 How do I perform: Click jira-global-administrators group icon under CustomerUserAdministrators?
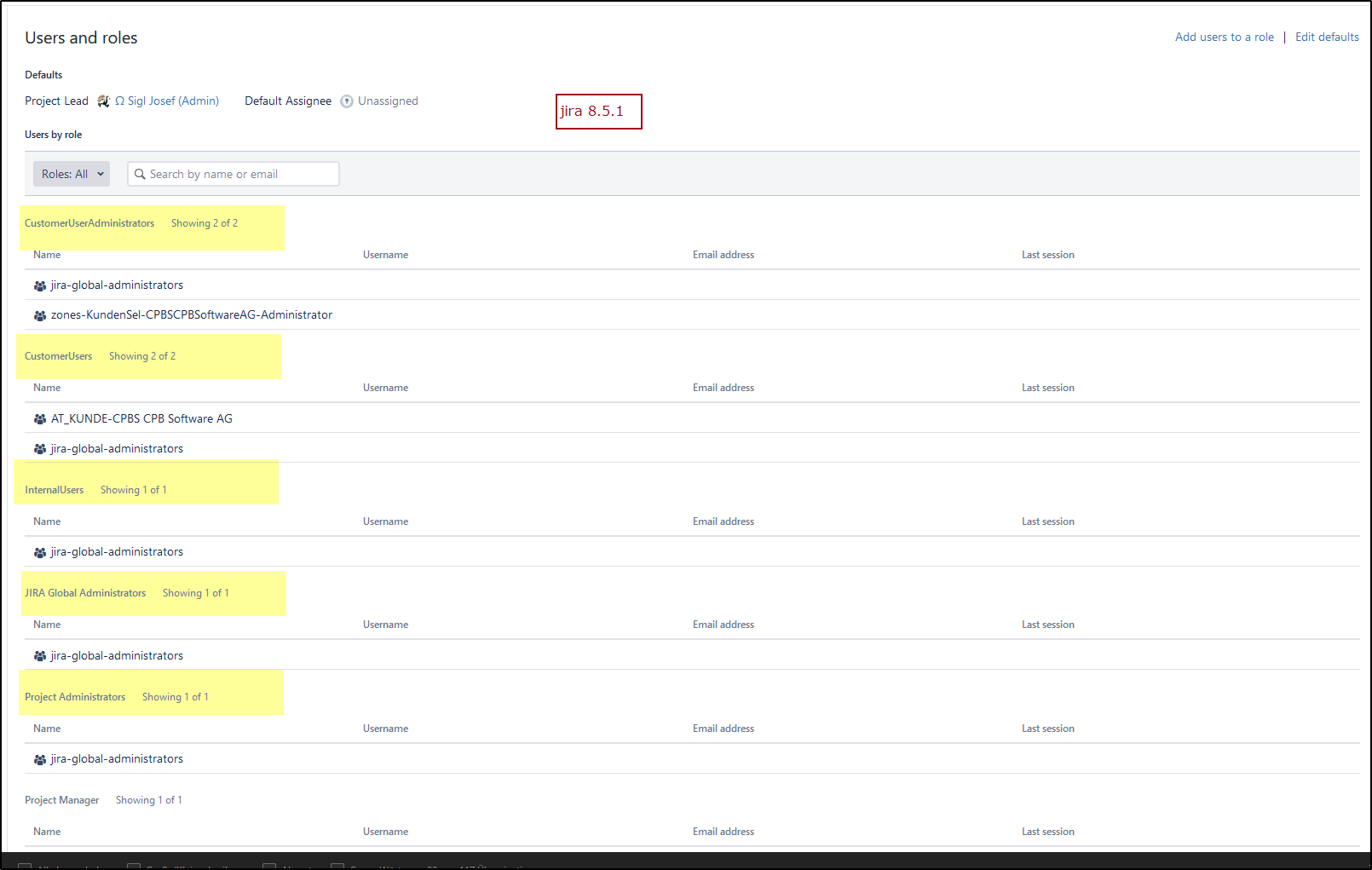pos(40,285)
